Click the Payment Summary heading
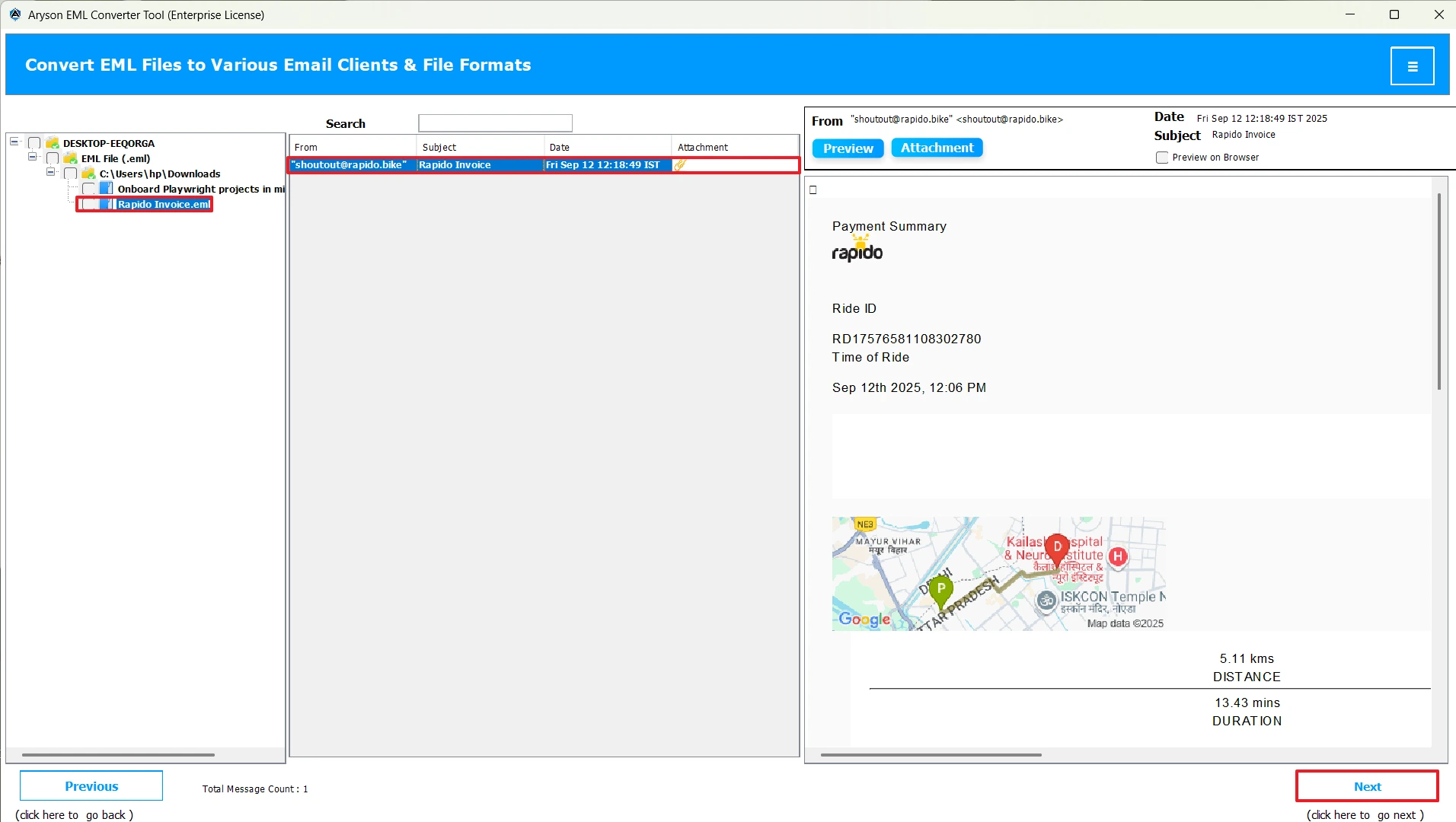Image resolution: width=1456 pixels, height=822 pixels. point(889,226)
